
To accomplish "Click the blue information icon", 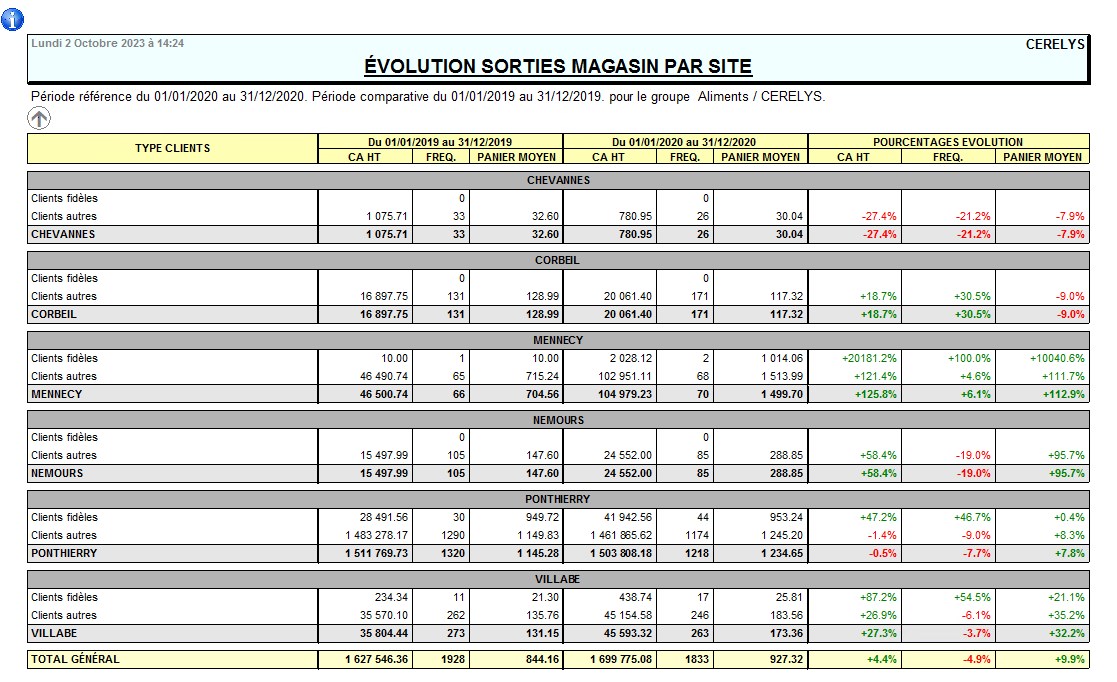I will [x=13, y=19].
